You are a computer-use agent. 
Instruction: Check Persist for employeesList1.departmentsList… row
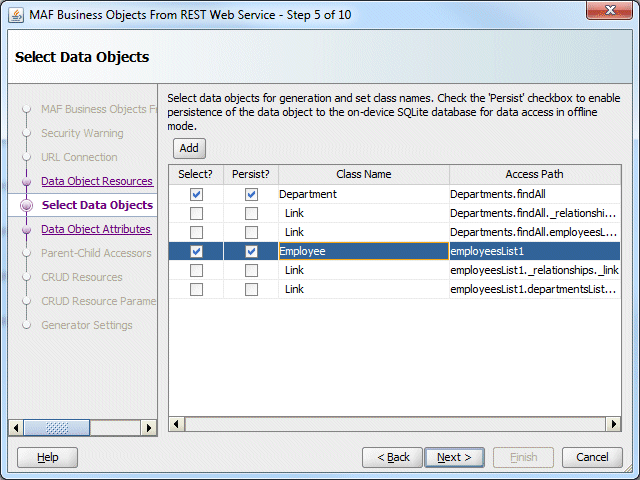pyautogui.click(x=251, y=289)
